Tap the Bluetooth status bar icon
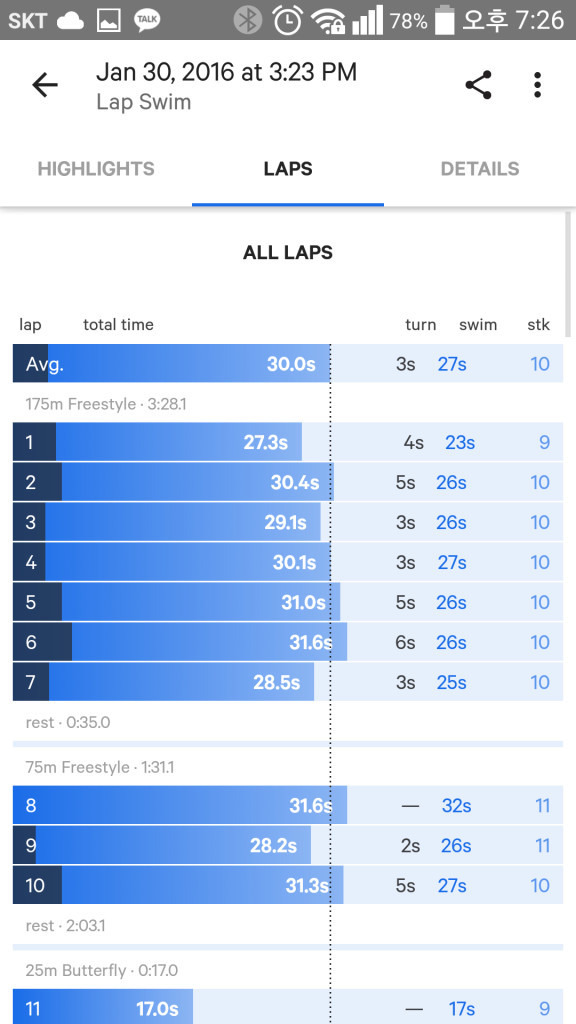 tap(248, 20)
